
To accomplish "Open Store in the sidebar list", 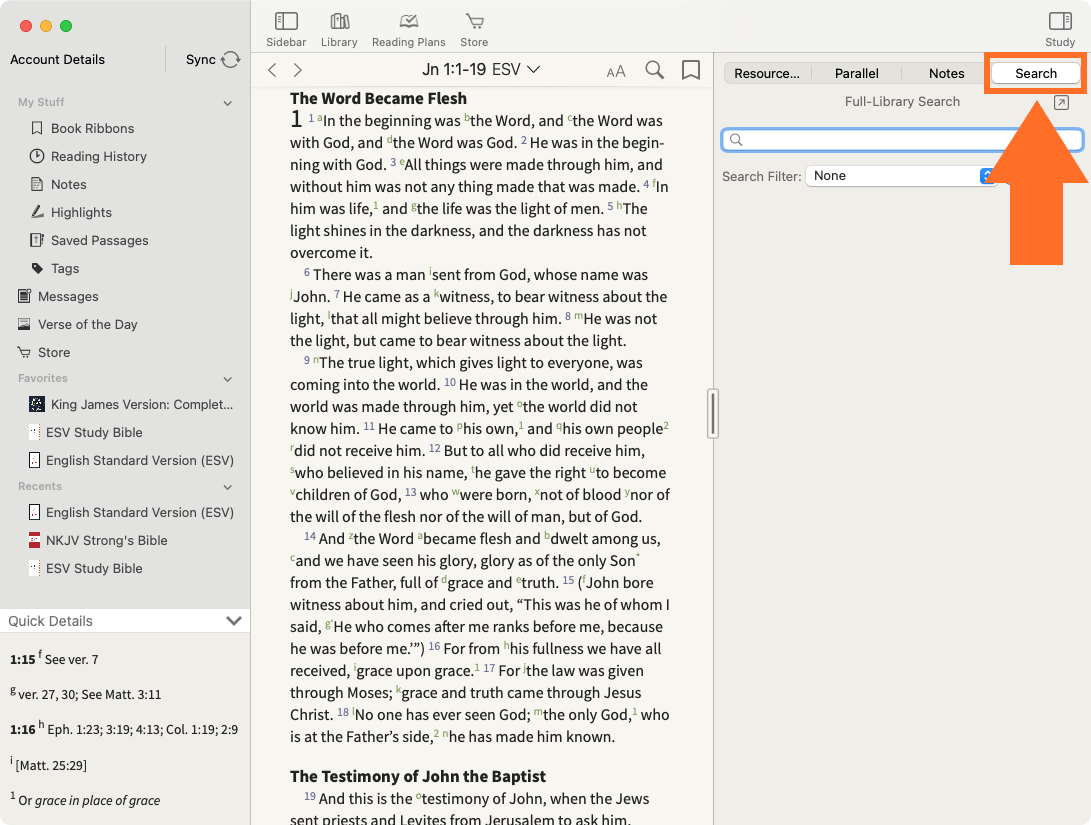I will 44,353.
